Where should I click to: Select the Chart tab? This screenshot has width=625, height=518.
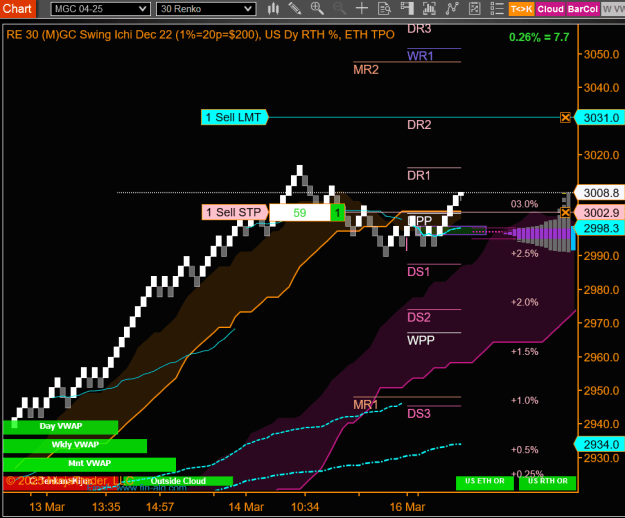point(18,9)
